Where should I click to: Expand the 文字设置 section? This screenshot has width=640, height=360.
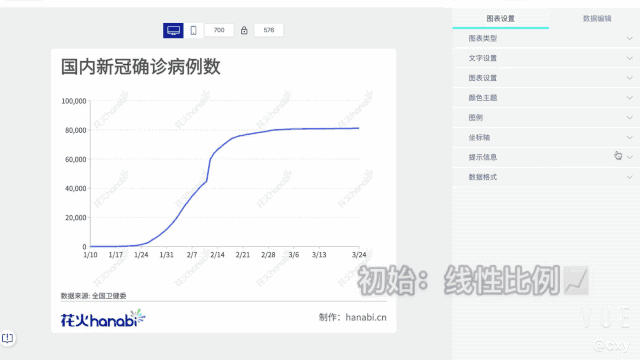click(546, 58)
